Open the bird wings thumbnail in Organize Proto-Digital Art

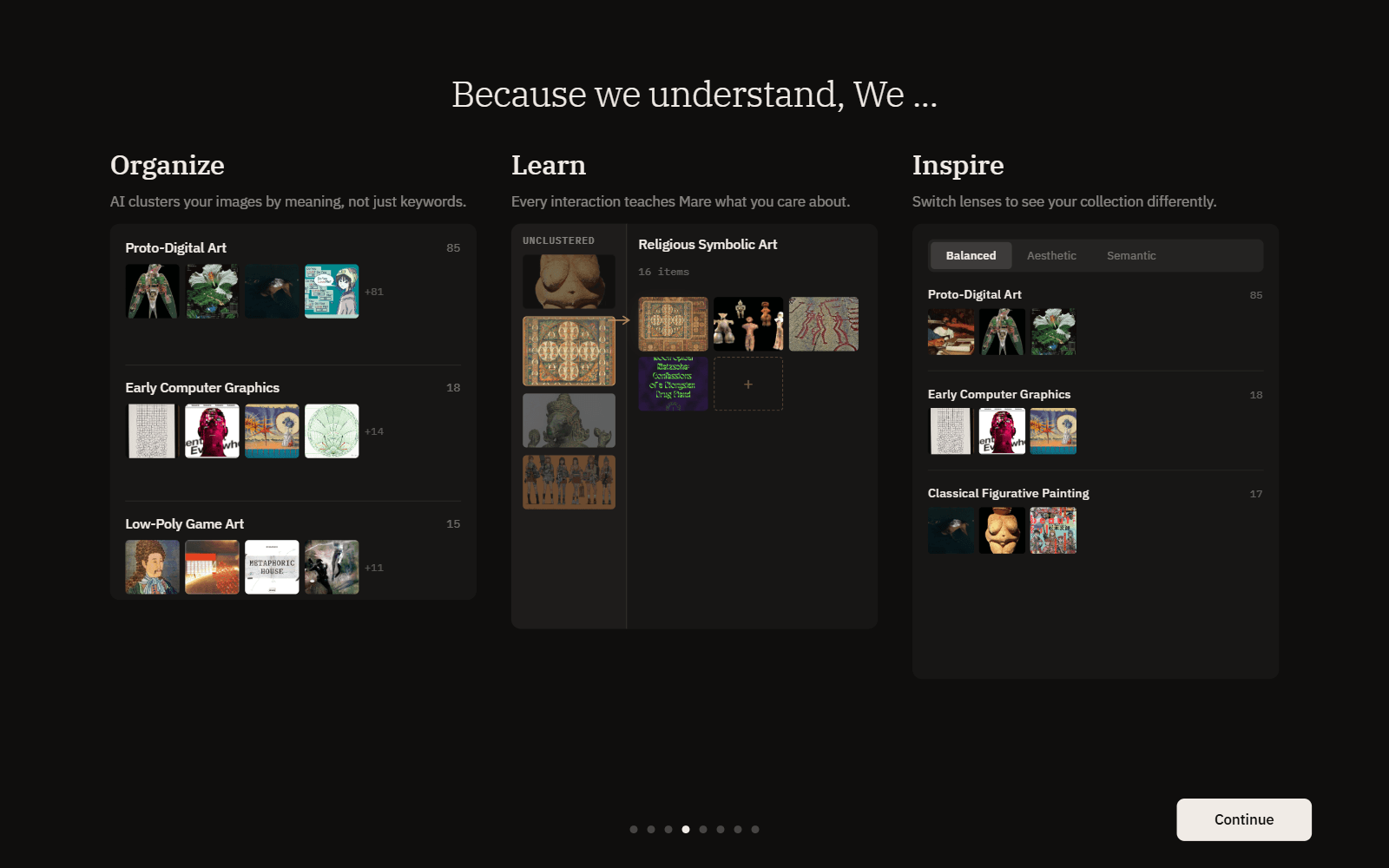point(152,291)
